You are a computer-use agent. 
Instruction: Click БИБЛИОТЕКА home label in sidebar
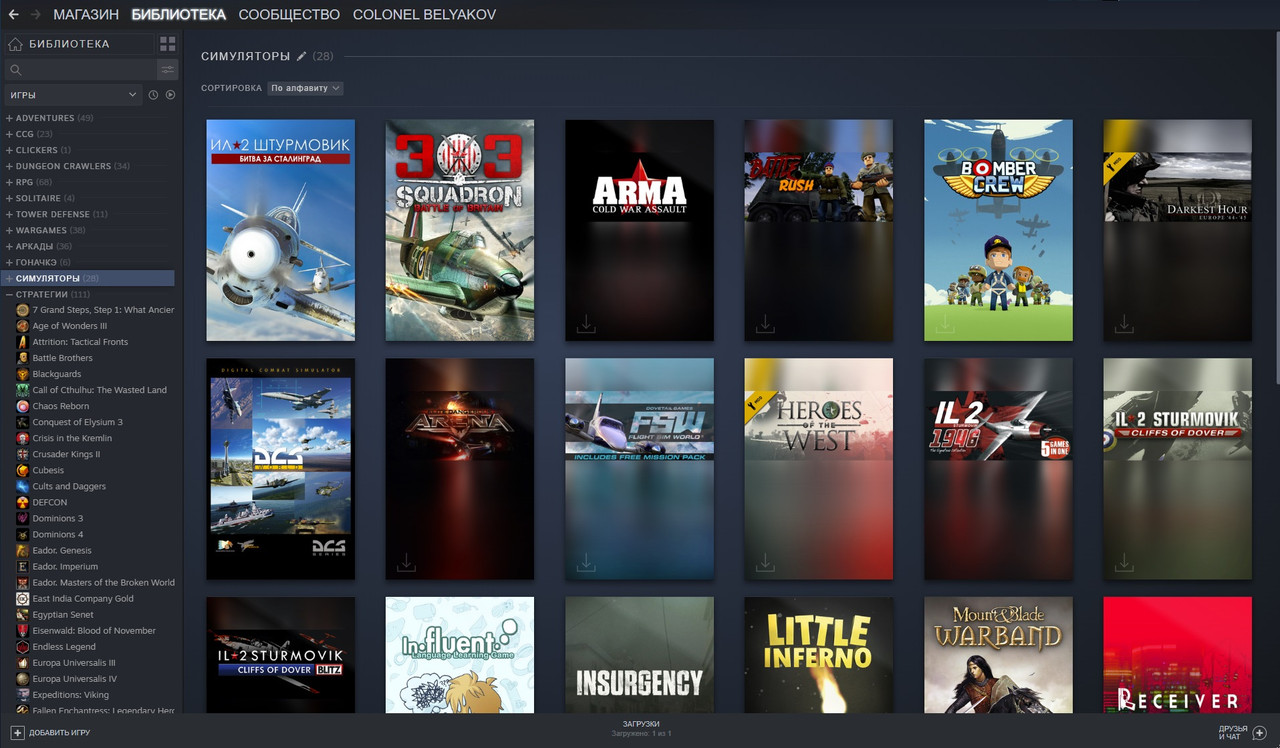point(69,44)
